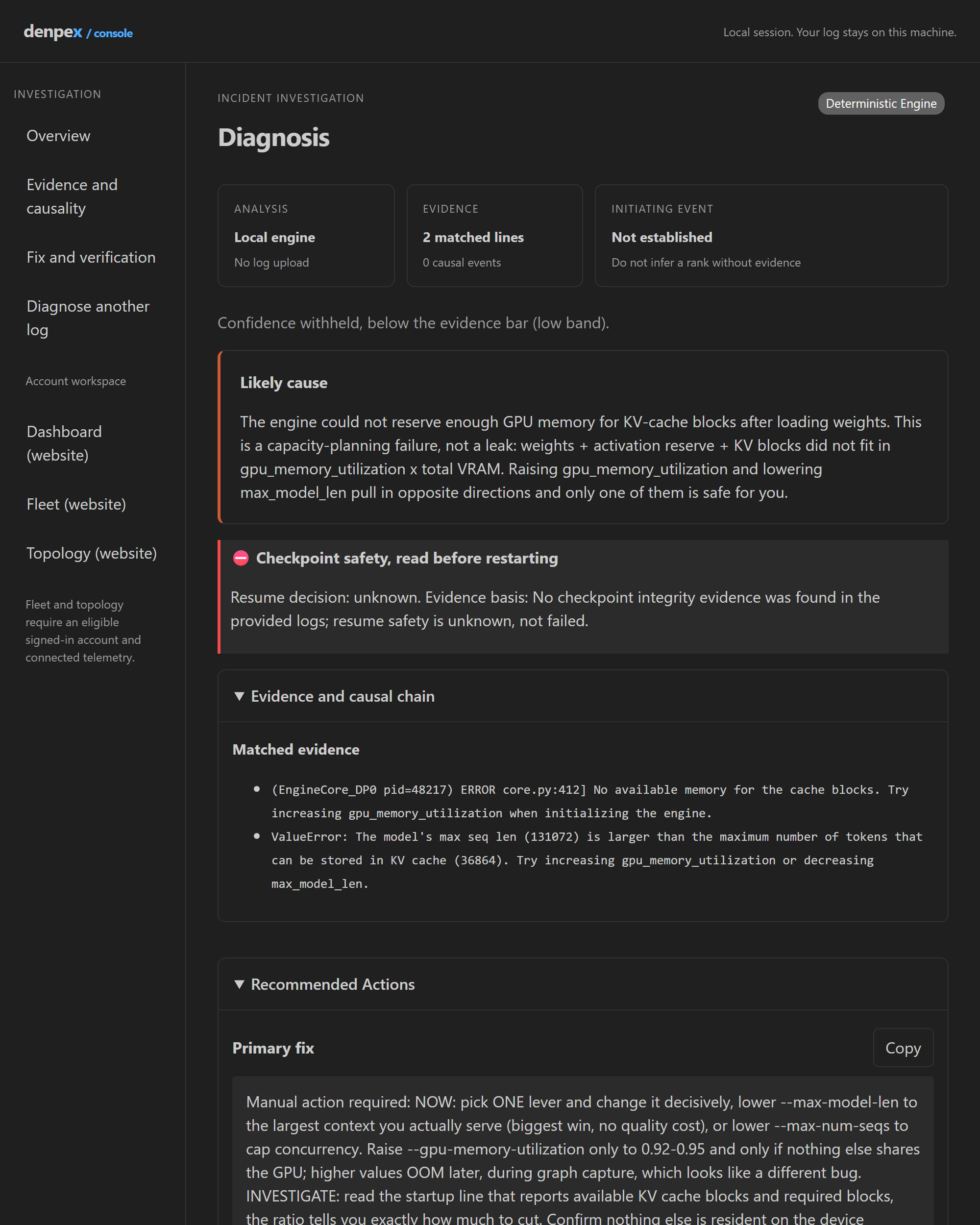Screen dimensions: 980x1225
Task: Click 'Checkpoint safety, read before restarting' heading
Action: (407, 558)
